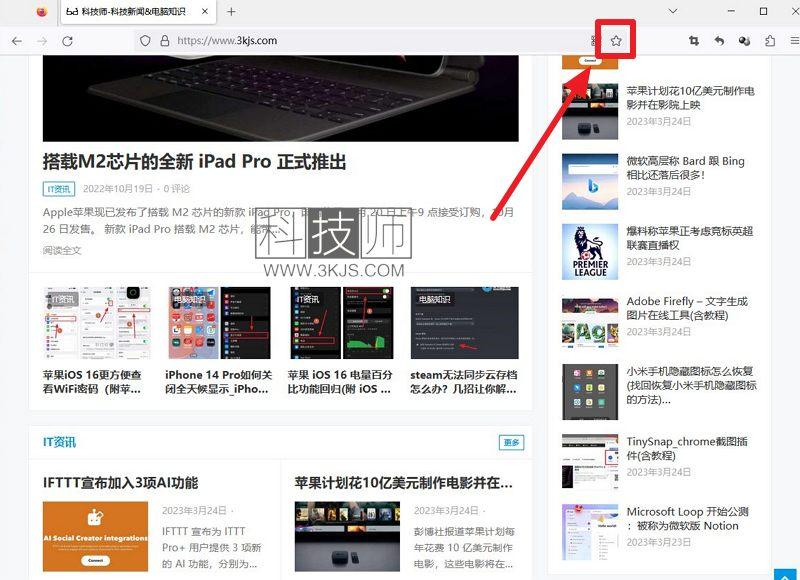Click title 苹果 iOS 16 电量百分比功能回归
The width and height of the screenshot is (800, 580).
coord(340,382)
